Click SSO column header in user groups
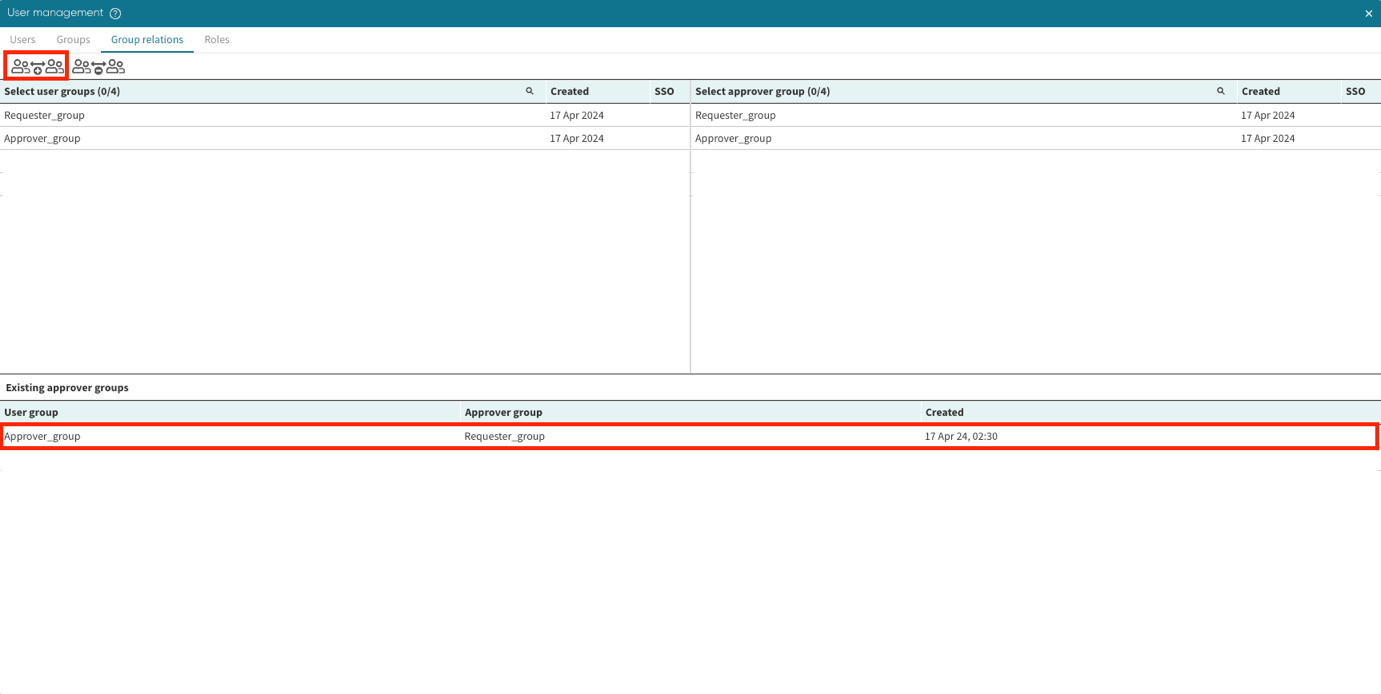This screenshot has height=694, width=1381. coord(664,91)
